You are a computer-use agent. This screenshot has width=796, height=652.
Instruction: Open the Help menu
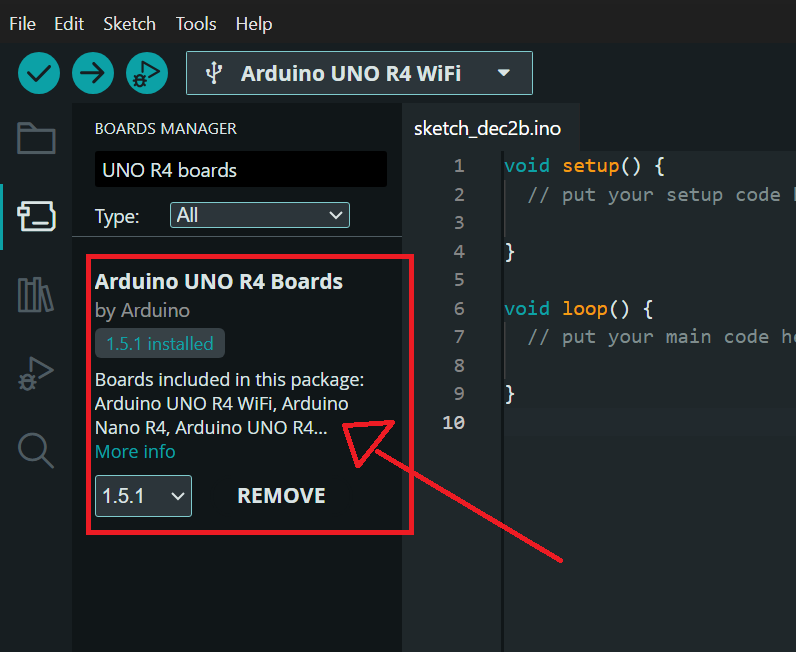254,23
